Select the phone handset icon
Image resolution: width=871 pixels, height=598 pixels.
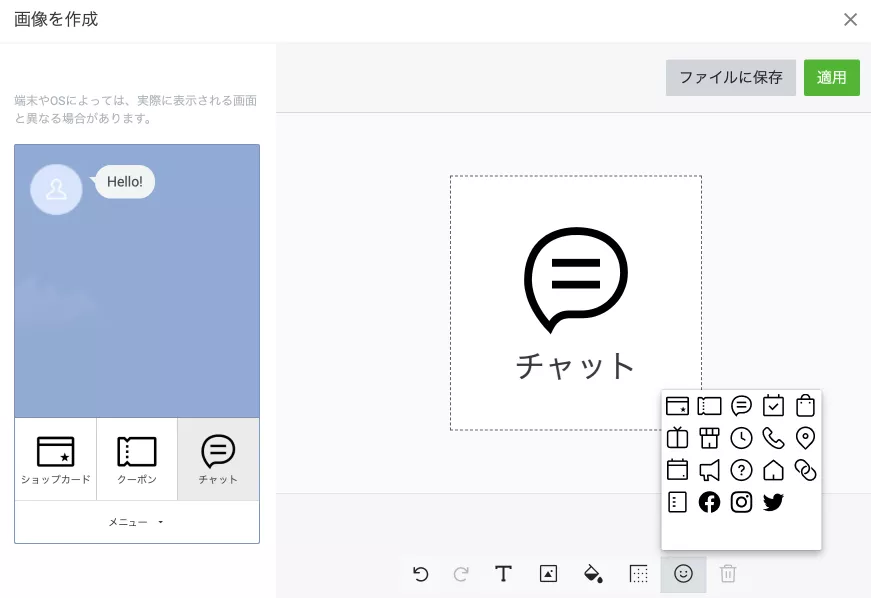pyautogui.click(x=773, y=438)
